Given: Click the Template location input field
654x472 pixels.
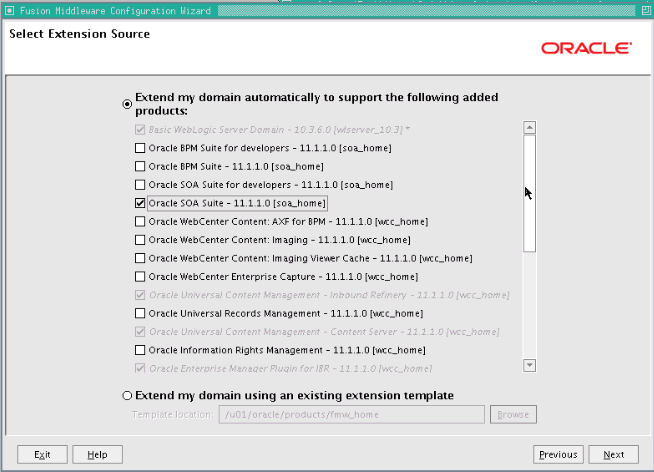Looking at the screenshot, I should point(352,414).
